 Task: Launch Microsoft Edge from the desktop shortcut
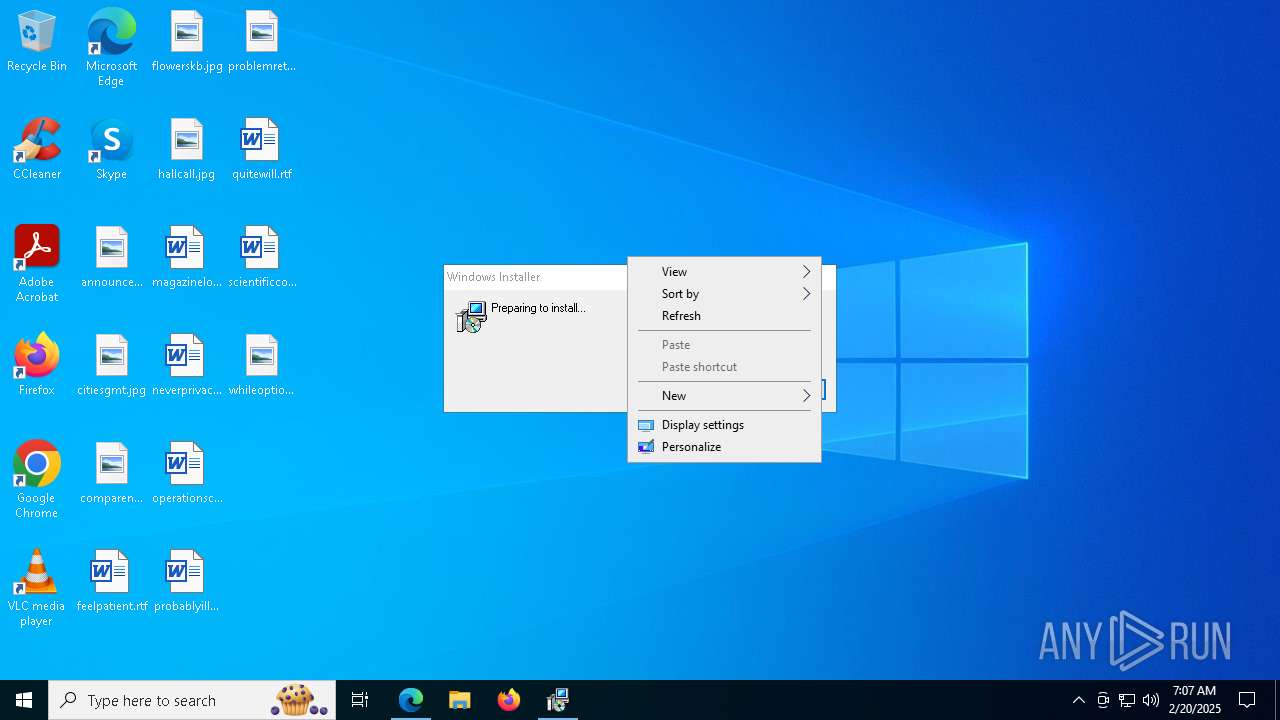111,48
